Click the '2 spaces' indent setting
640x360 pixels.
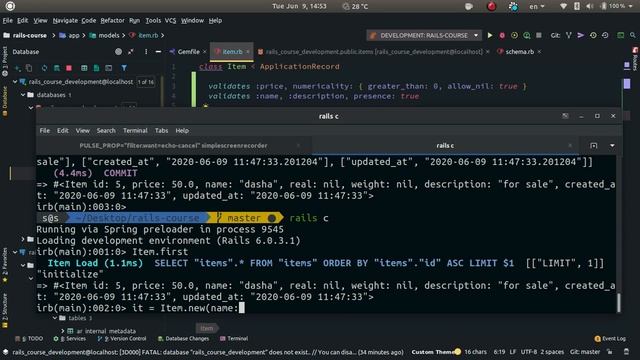point(552,352)
